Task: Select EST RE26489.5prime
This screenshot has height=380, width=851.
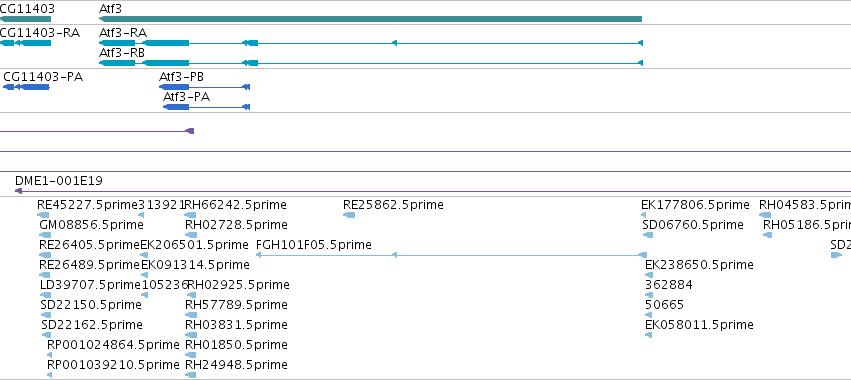Action: 90,264
